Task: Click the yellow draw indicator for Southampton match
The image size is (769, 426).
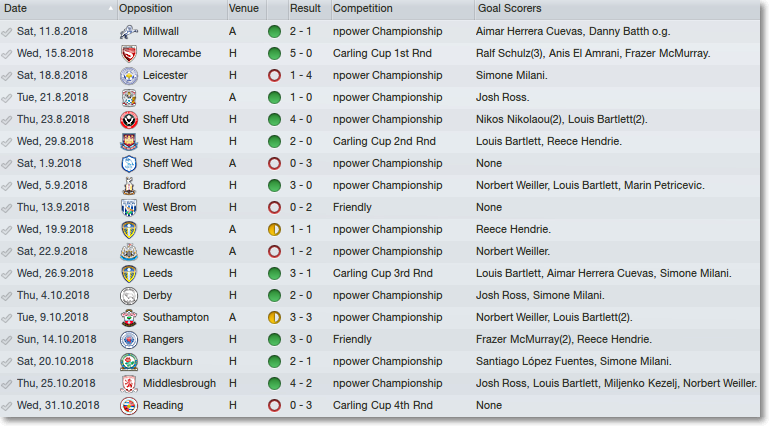Action: [275, 318]
